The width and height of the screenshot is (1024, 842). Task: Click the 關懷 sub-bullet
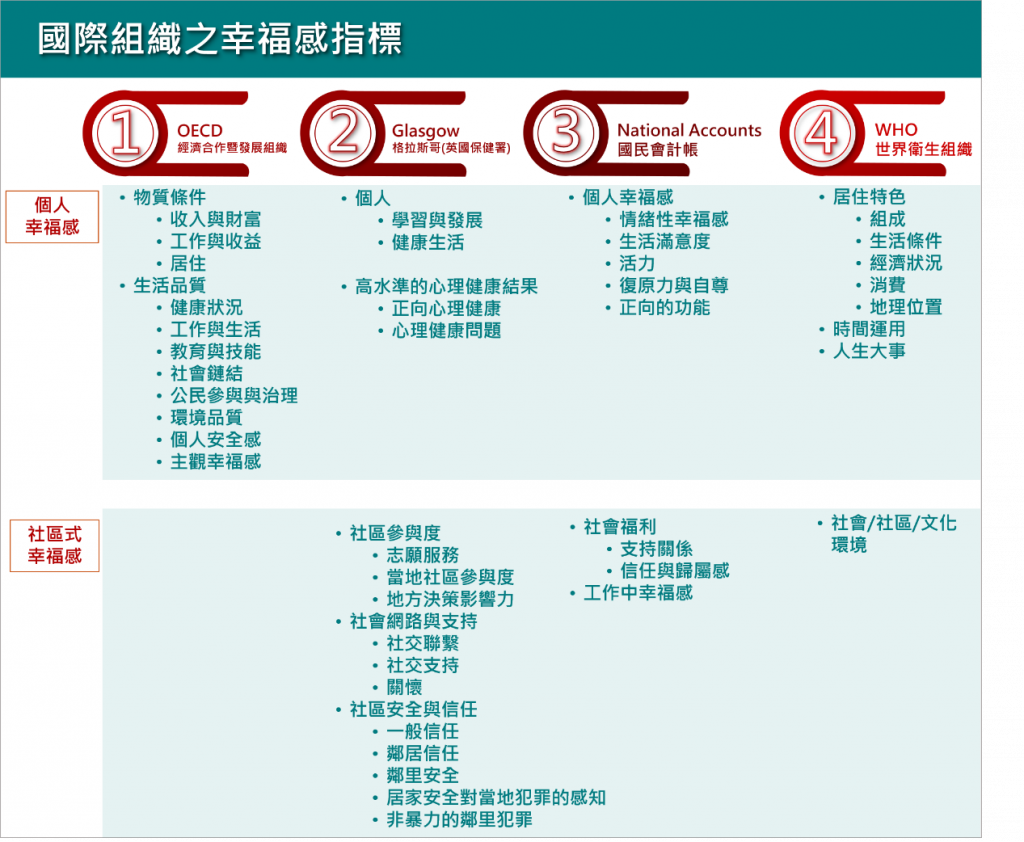[404, 687]
